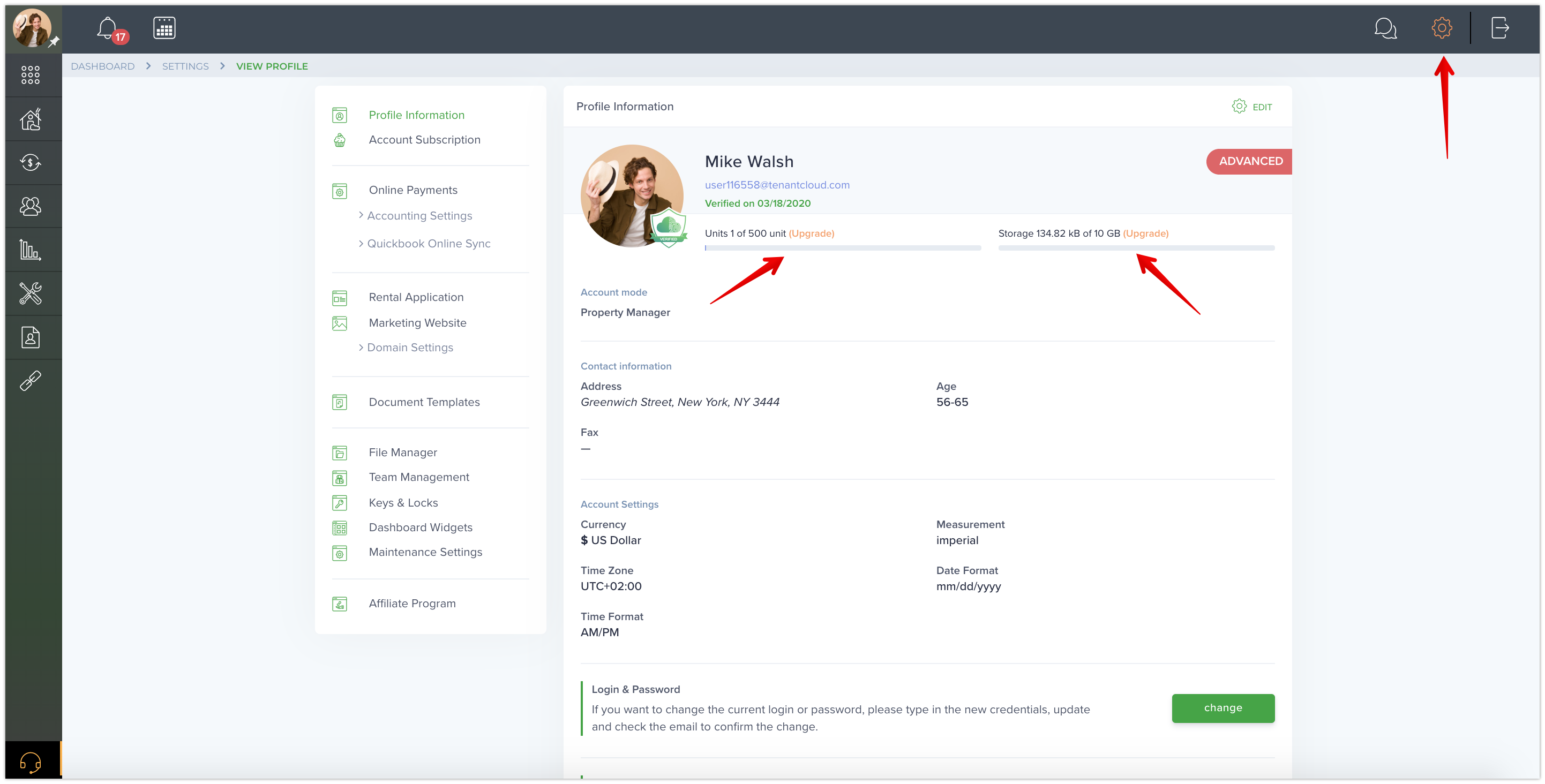Click the Profile Information menu icon

340,115
